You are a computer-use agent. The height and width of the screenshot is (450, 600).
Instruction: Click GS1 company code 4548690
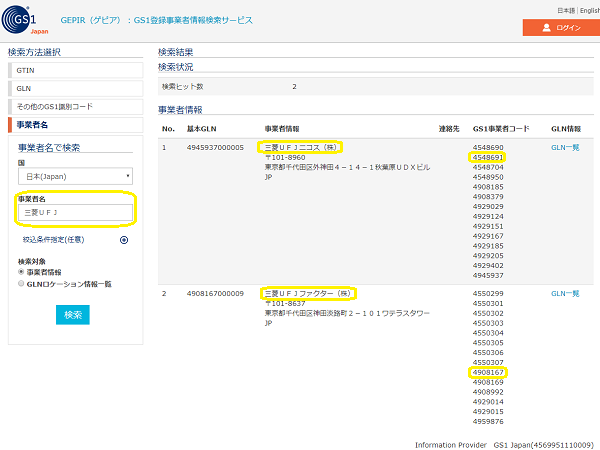click(488, 147)
